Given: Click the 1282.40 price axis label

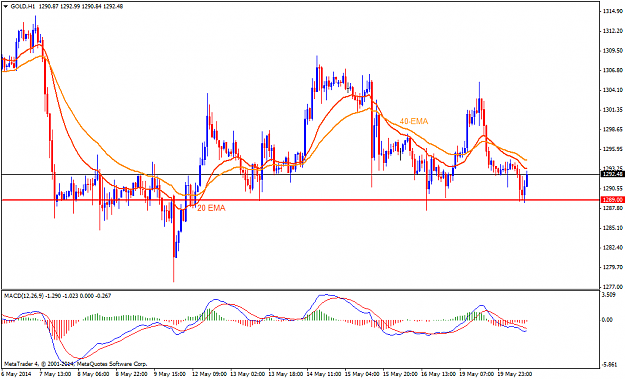Looking at the screenshot, I should 613,247.
